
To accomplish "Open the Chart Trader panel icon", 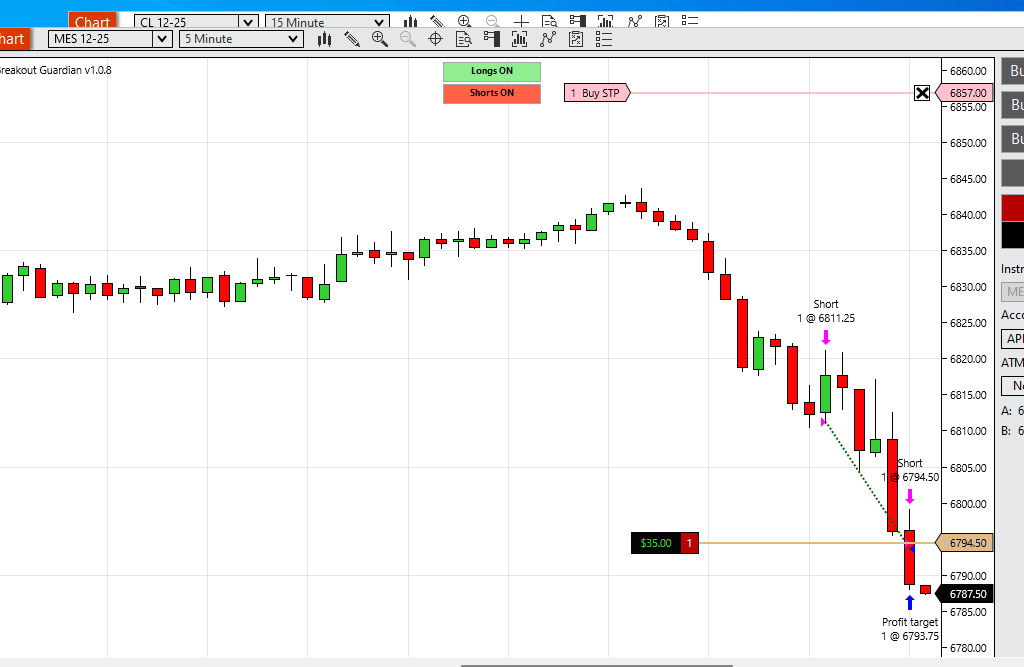I will [x=492, y=39].
